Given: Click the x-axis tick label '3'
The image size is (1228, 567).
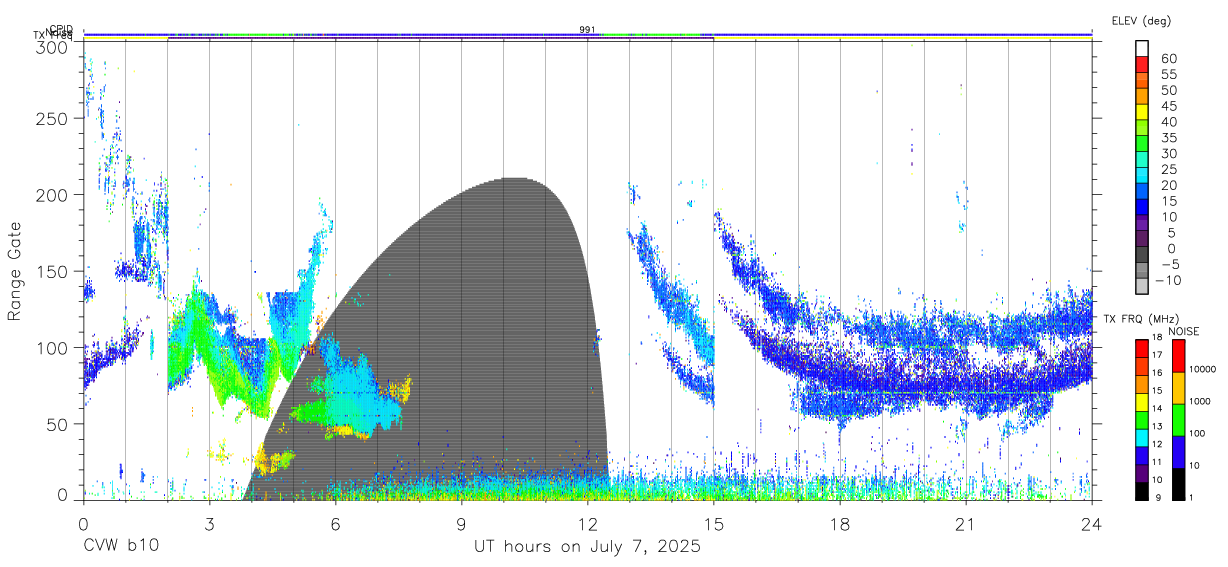Looking at the screenshot, I should pyautogui.click(x=209, y=523).
